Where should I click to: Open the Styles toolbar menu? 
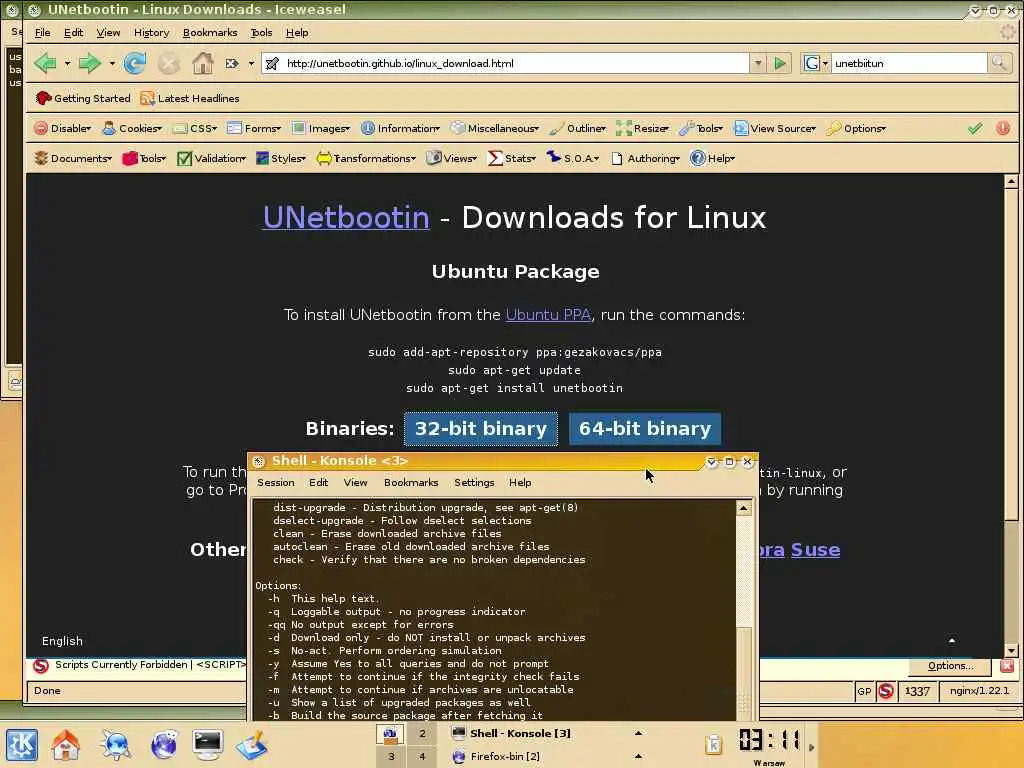coord(281,158)
